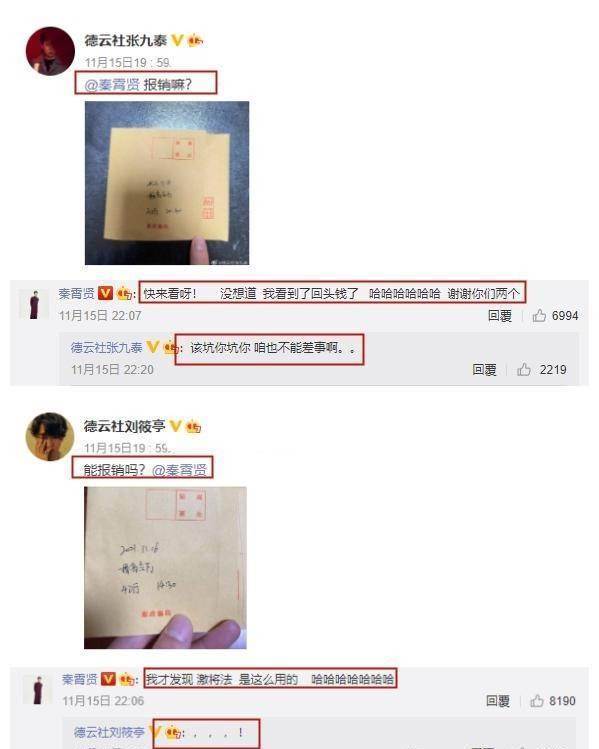This screenshot has width=599, height=749.
Task: Open 德云社刘筱亭 profile from post header name
Action: [125, 426]
